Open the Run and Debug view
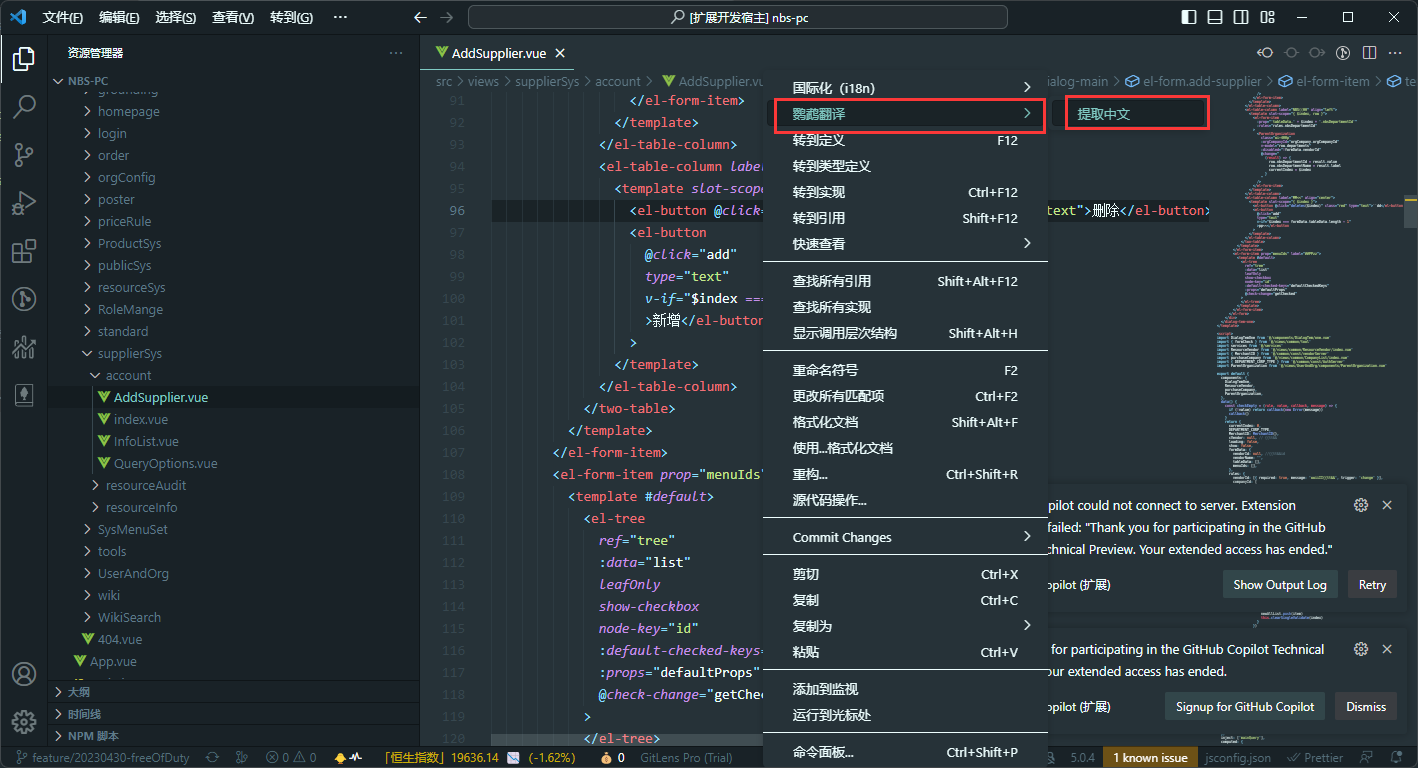The width and height of the screenshot is (1418, 768). pos(24,203)
